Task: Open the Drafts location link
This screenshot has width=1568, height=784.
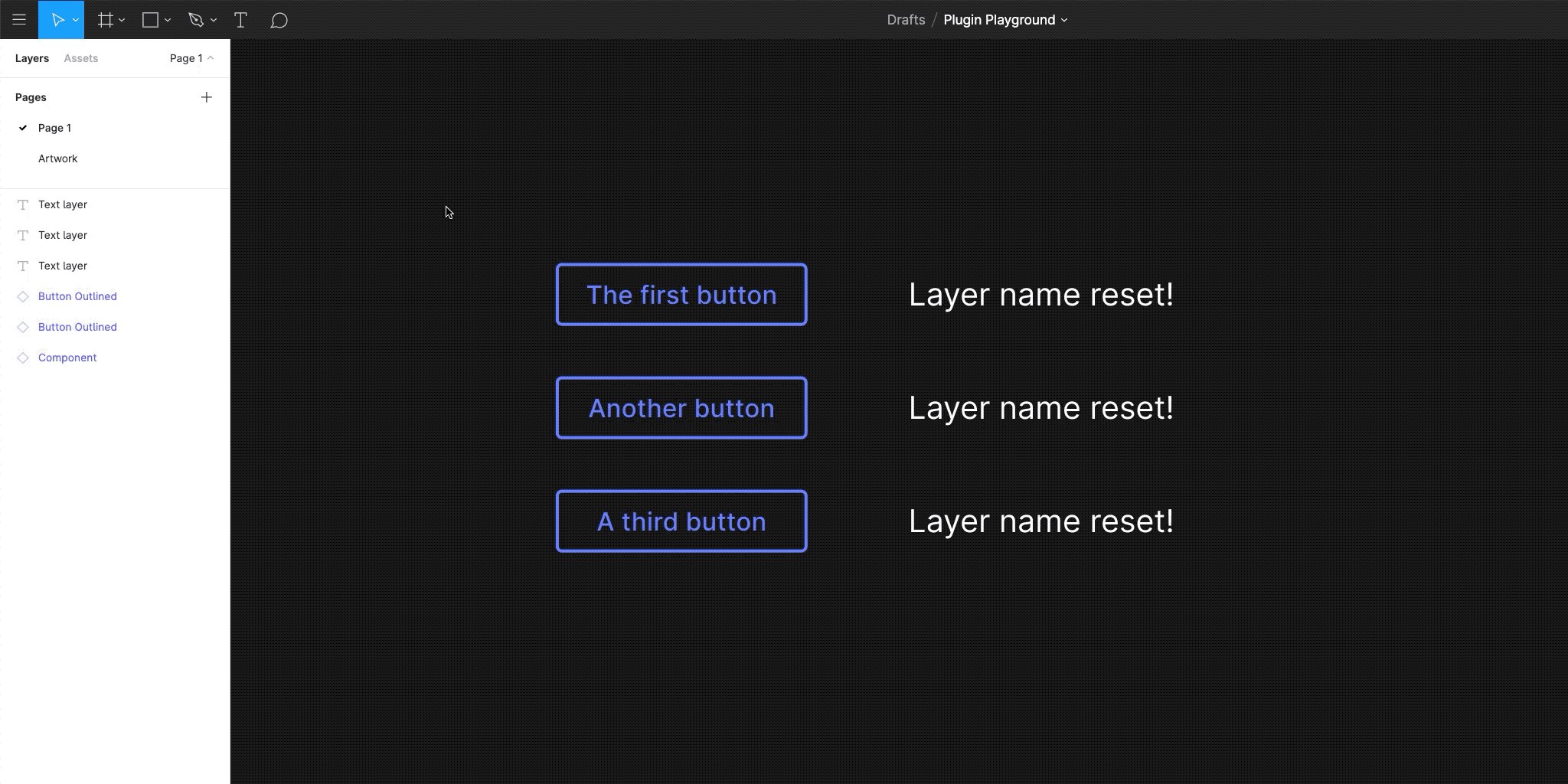Action: 906,20
